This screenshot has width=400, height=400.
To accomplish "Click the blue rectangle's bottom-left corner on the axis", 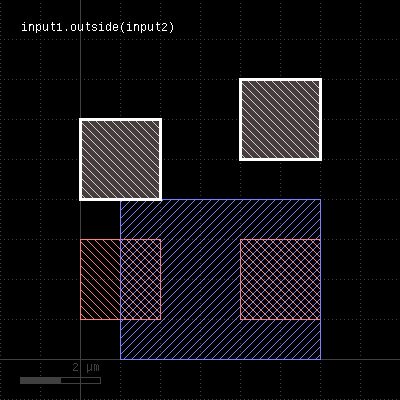I will (120, 359).
